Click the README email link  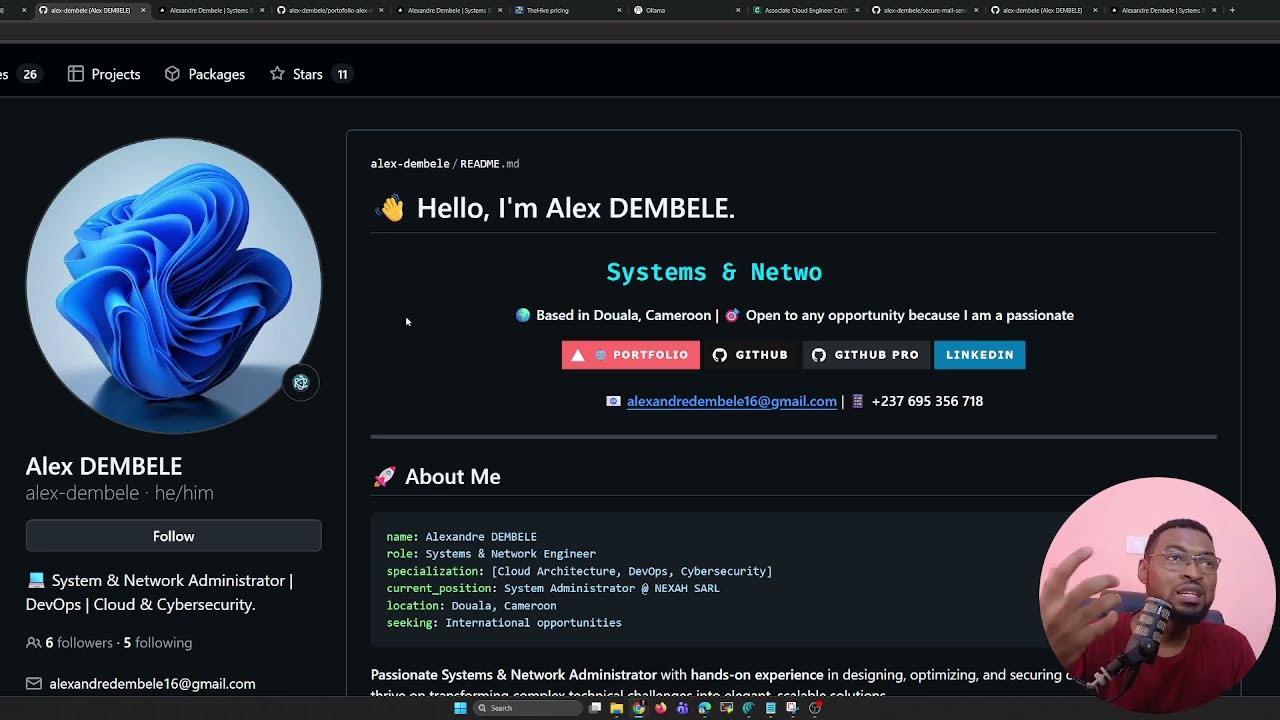click(732, 401)
